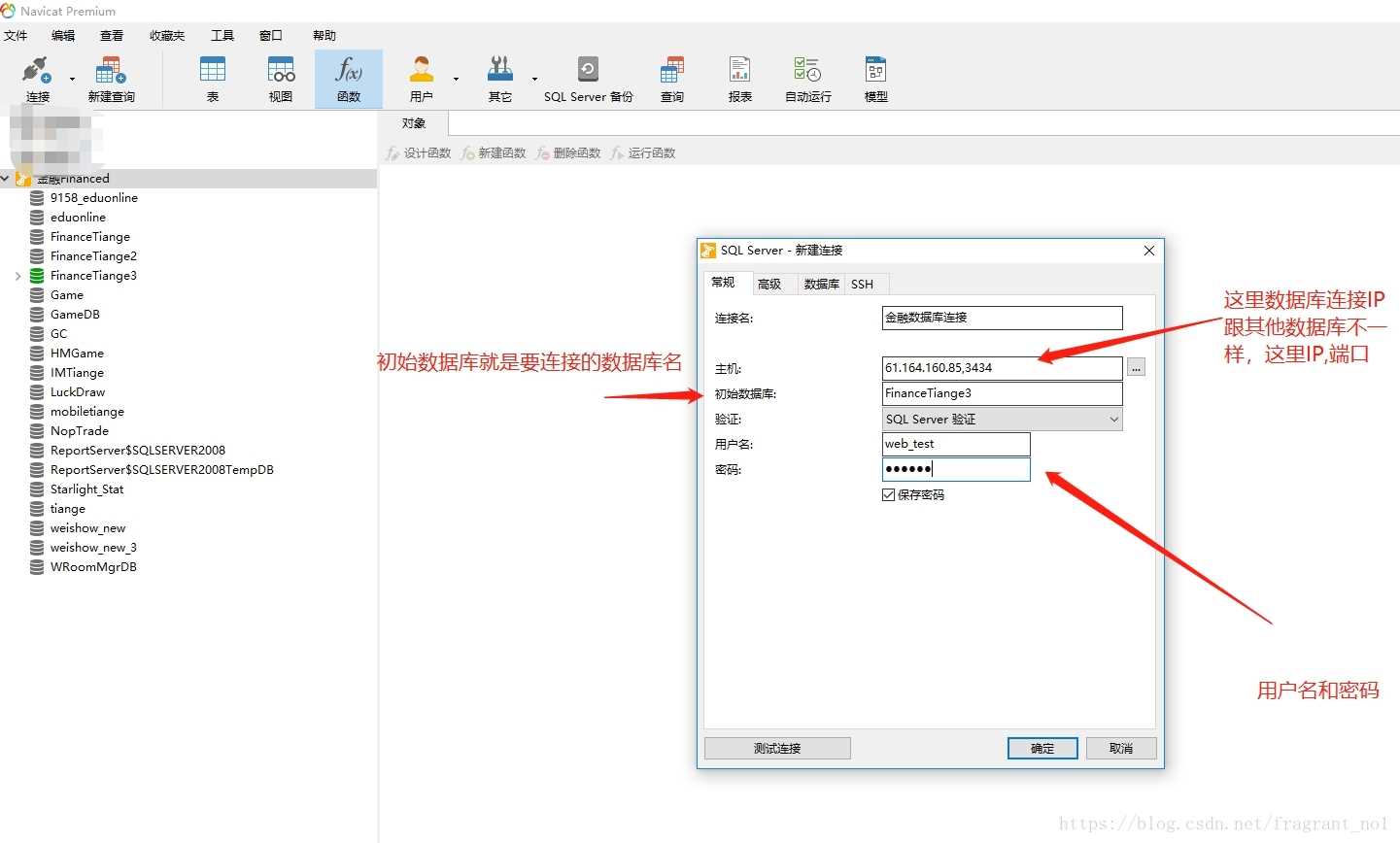Switch to the 高级 tab in dialog
Image resolution: width=1400 pixels, height=843 pixels.
pyautogui.click(x=769, y=284)
